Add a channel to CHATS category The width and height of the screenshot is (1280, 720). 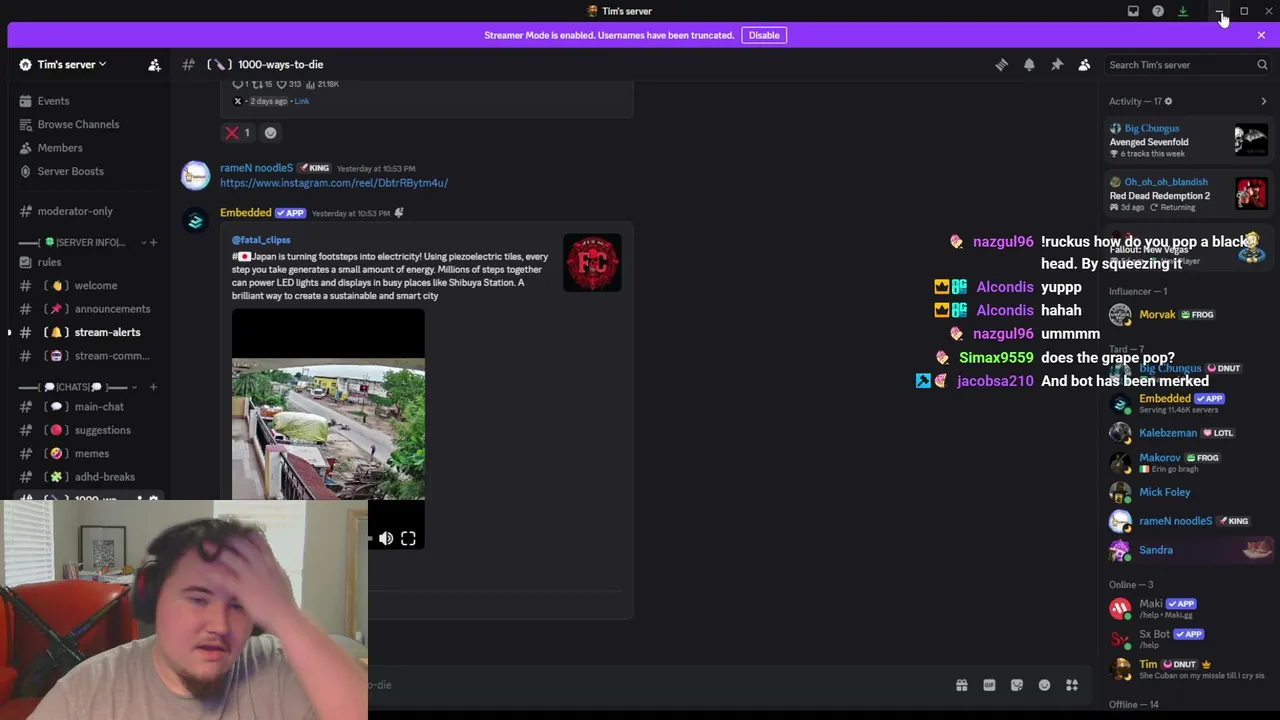[x=153, y=387]
